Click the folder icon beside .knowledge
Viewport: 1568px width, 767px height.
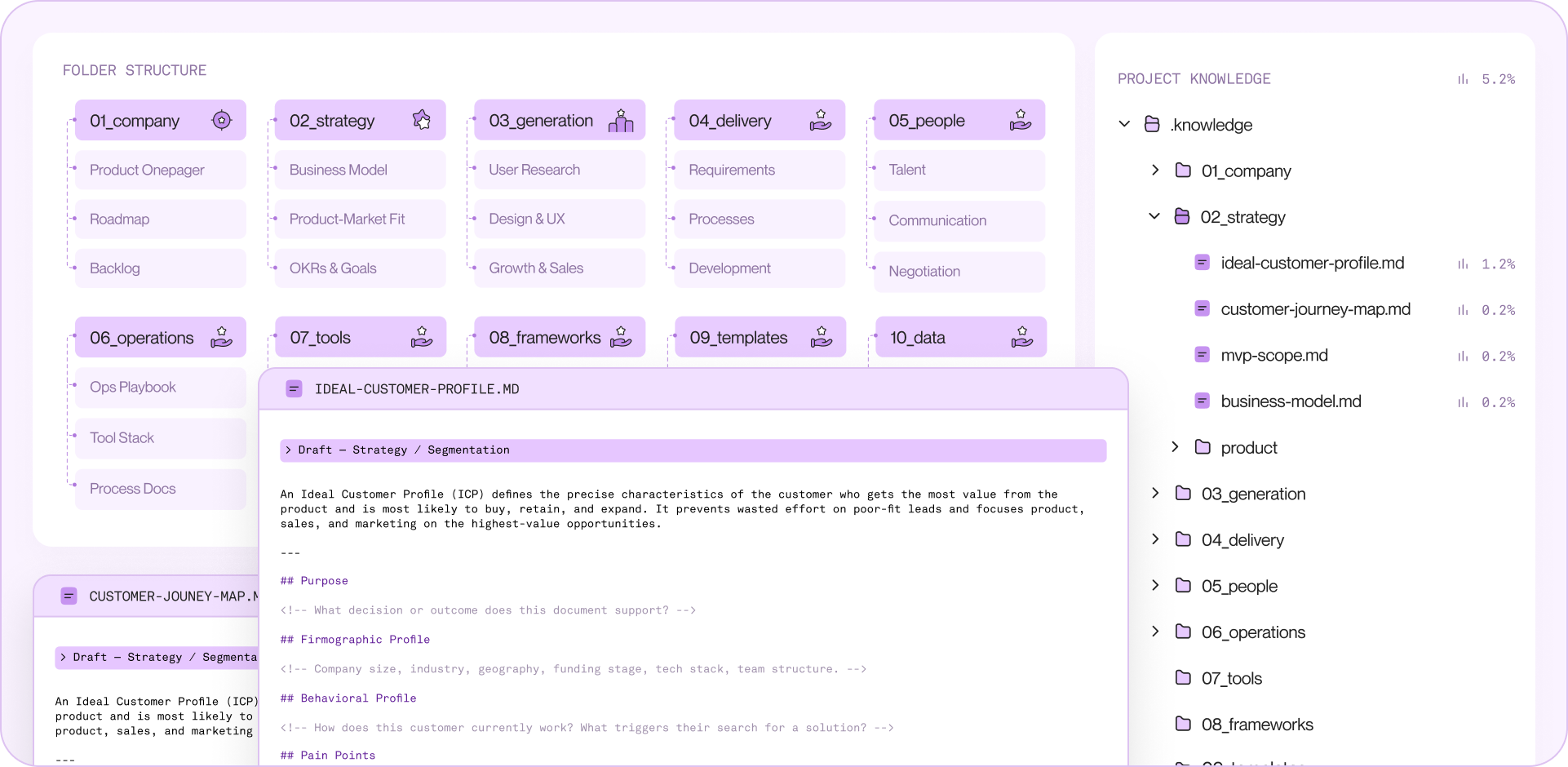pyautogui.click(x=1152, y=124)
